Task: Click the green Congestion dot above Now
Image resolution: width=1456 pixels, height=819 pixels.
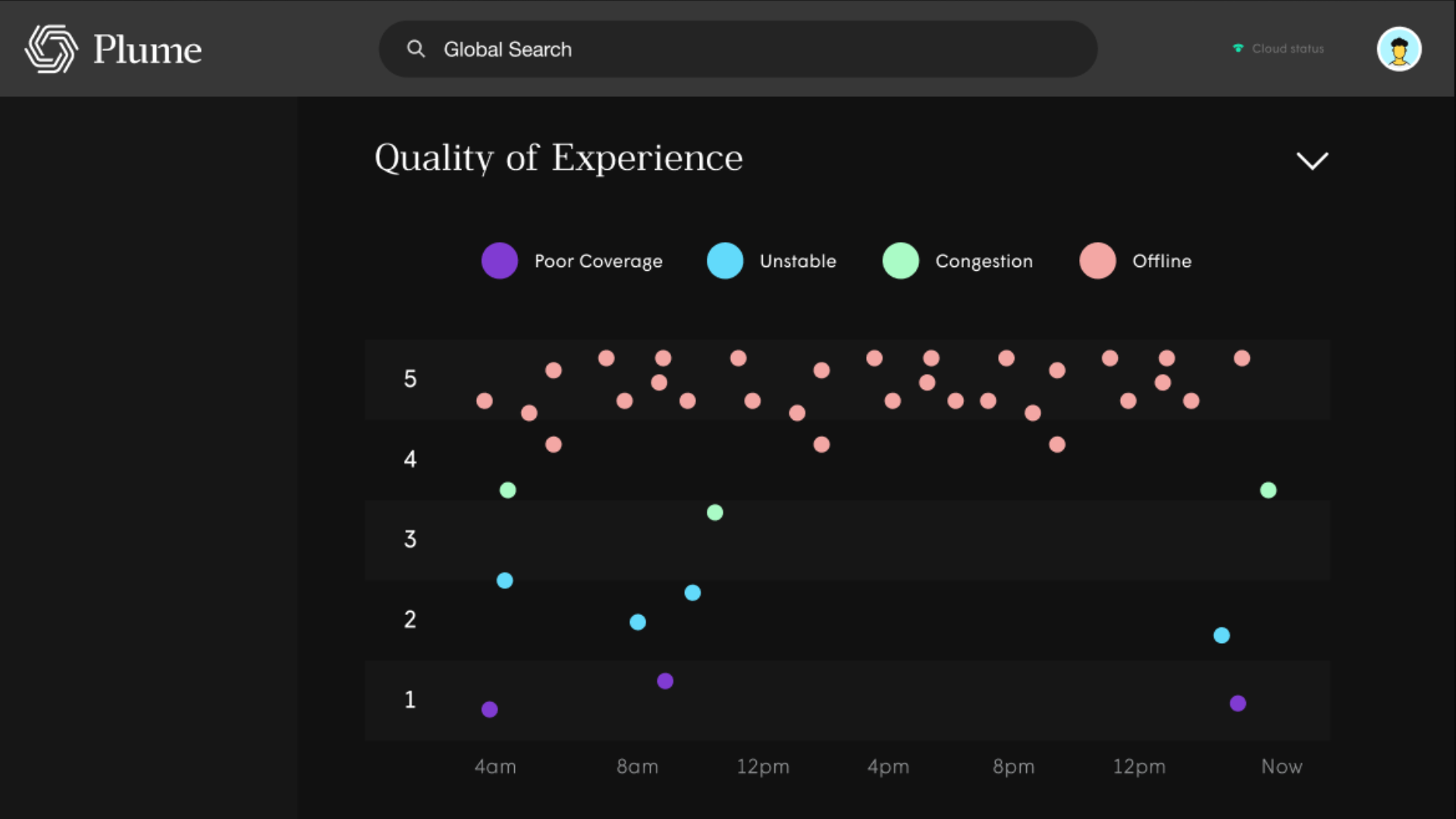Action: point(1268,491)
